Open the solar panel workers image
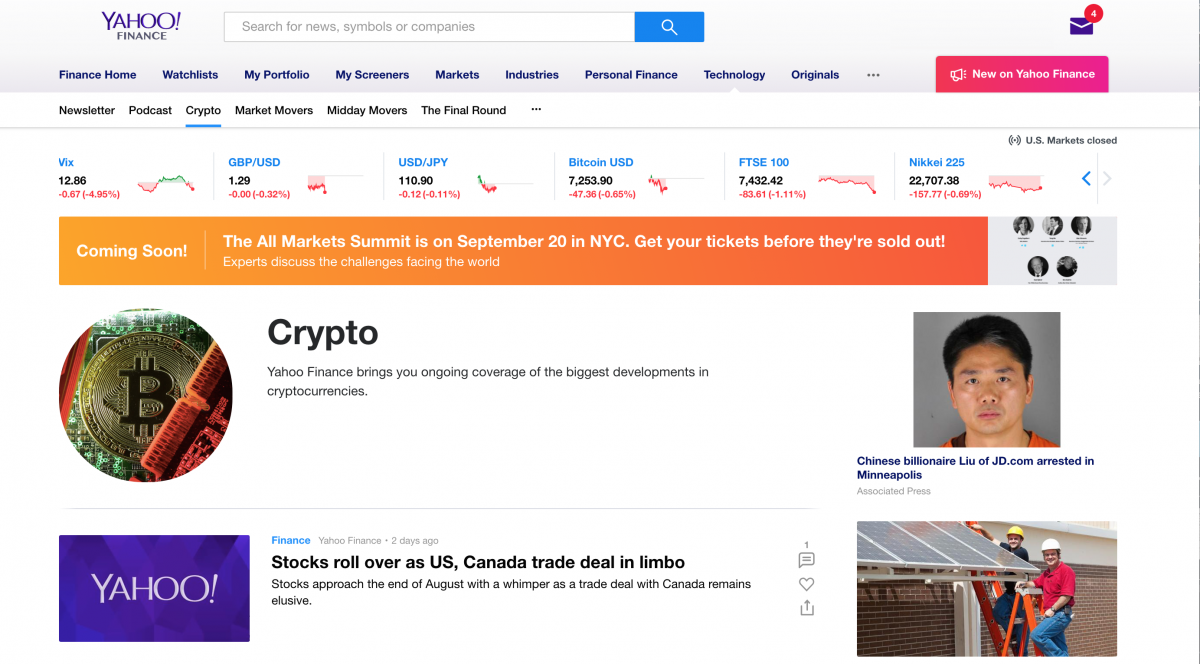1200x664 pixels. (987, 589)
